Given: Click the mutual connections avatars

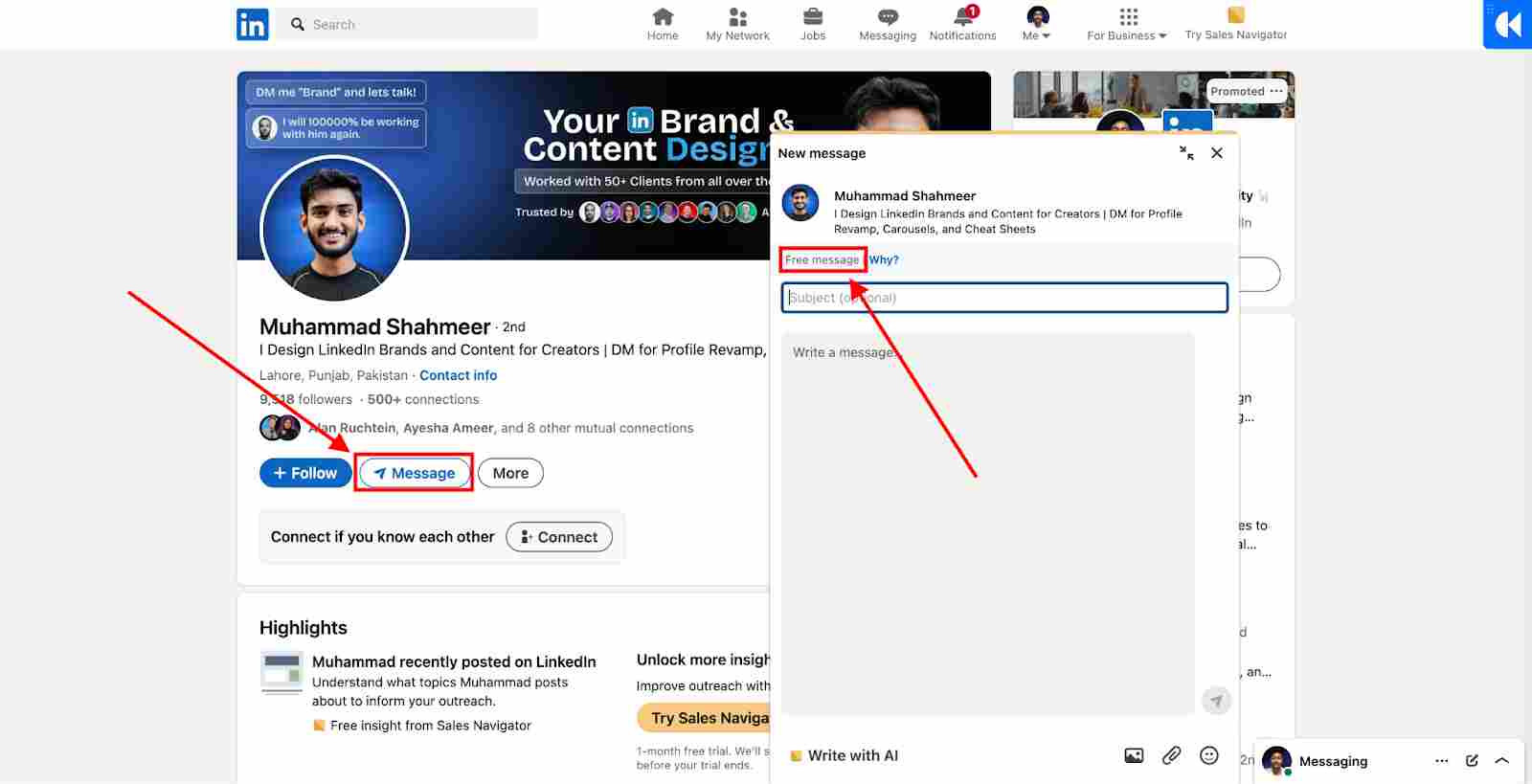Looking at the screenshot, I should (281, 428).
